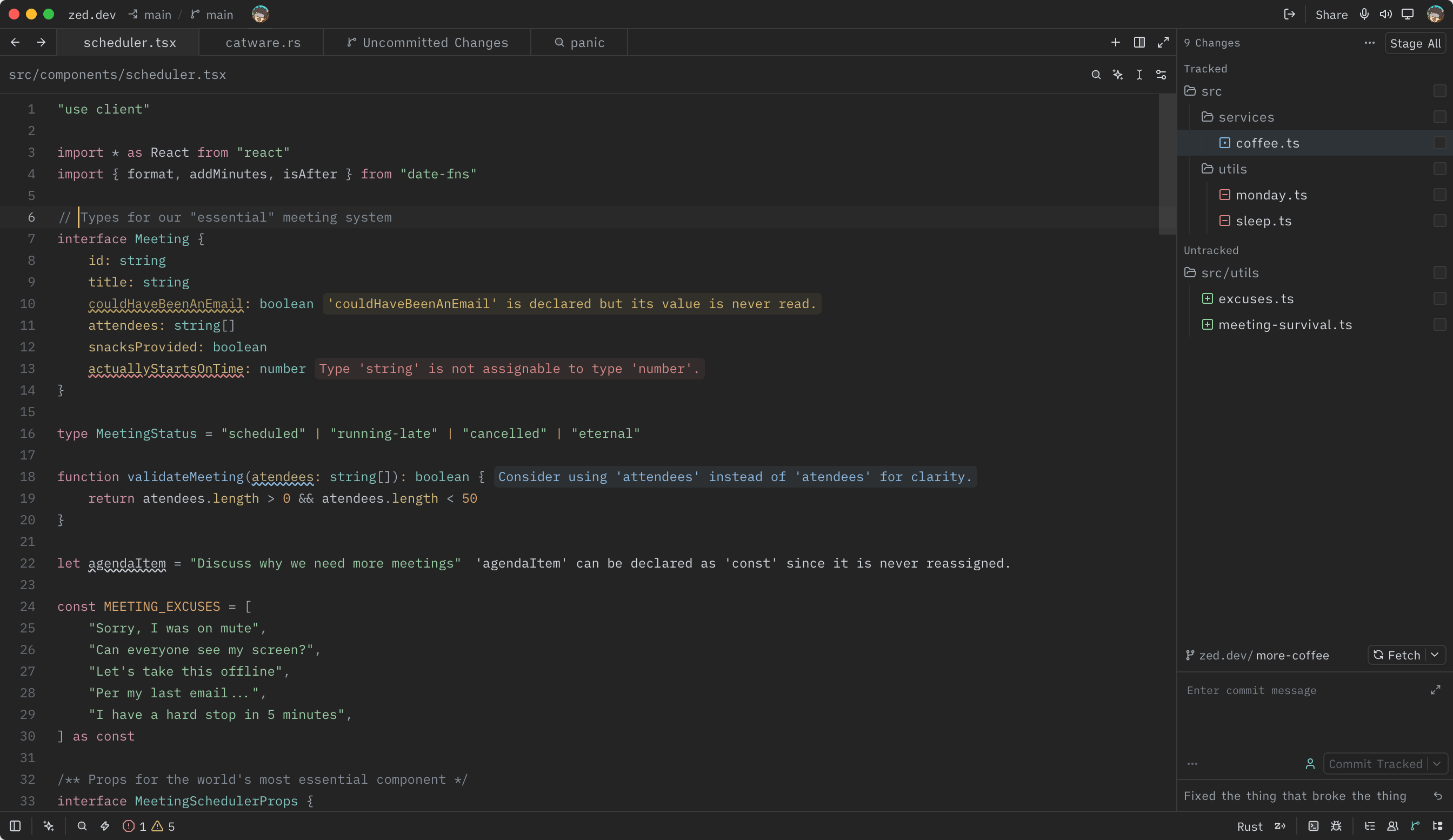1453x840 pixels.
Task: Click the Fetch button
Action: [x=1396, y=655]
